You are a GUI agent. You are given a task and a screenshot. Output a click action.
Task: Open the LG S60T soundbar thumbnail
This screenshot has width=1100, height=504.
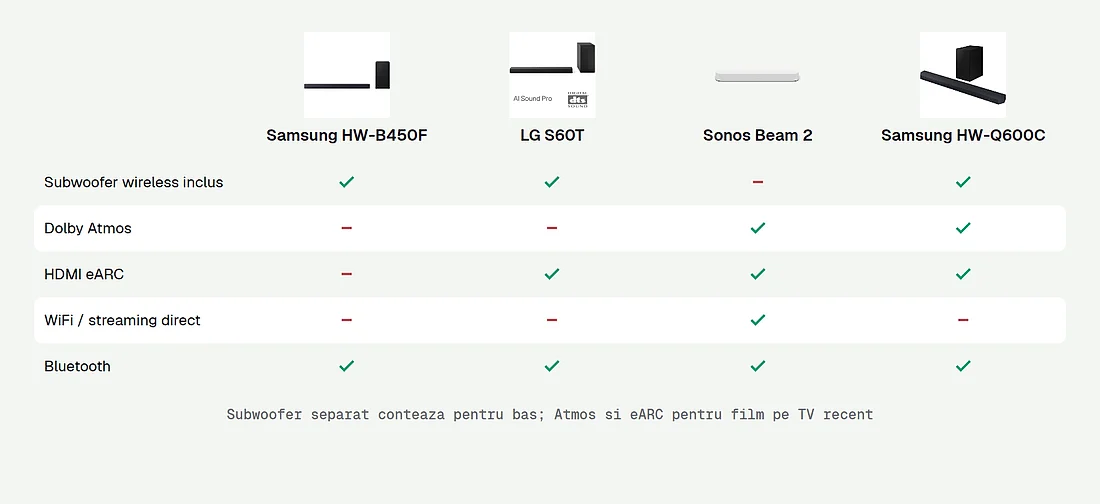(552, 74)
